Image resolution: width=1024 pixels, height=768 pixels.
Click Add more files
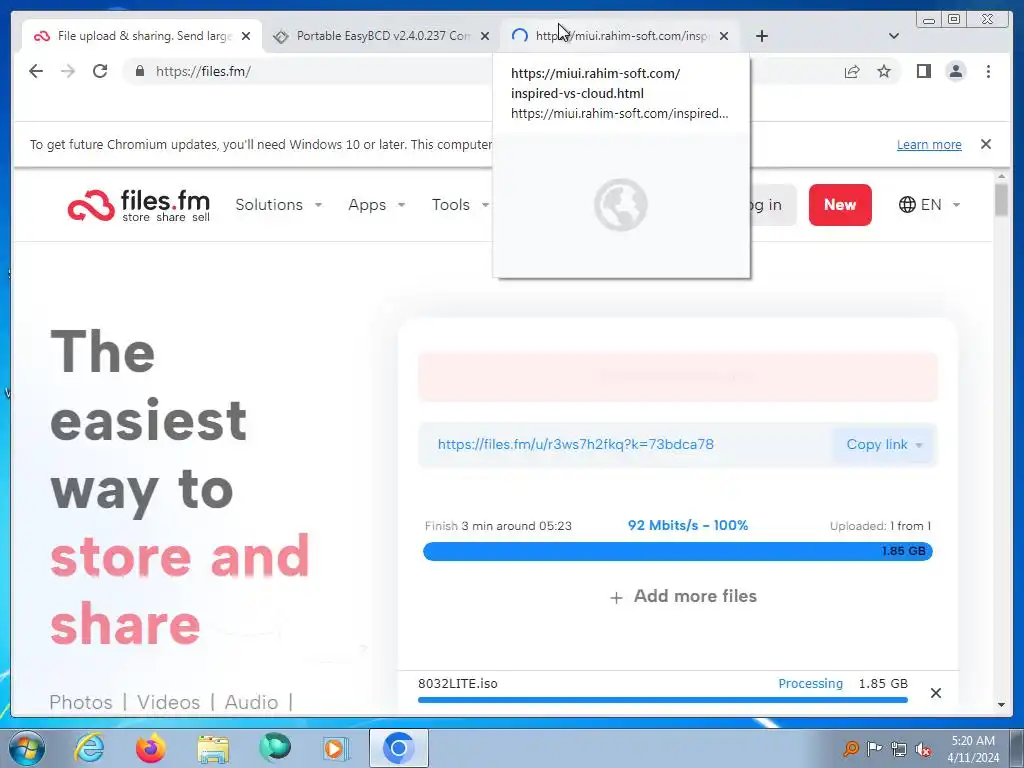pyautogui.click(x=683, y=596)
